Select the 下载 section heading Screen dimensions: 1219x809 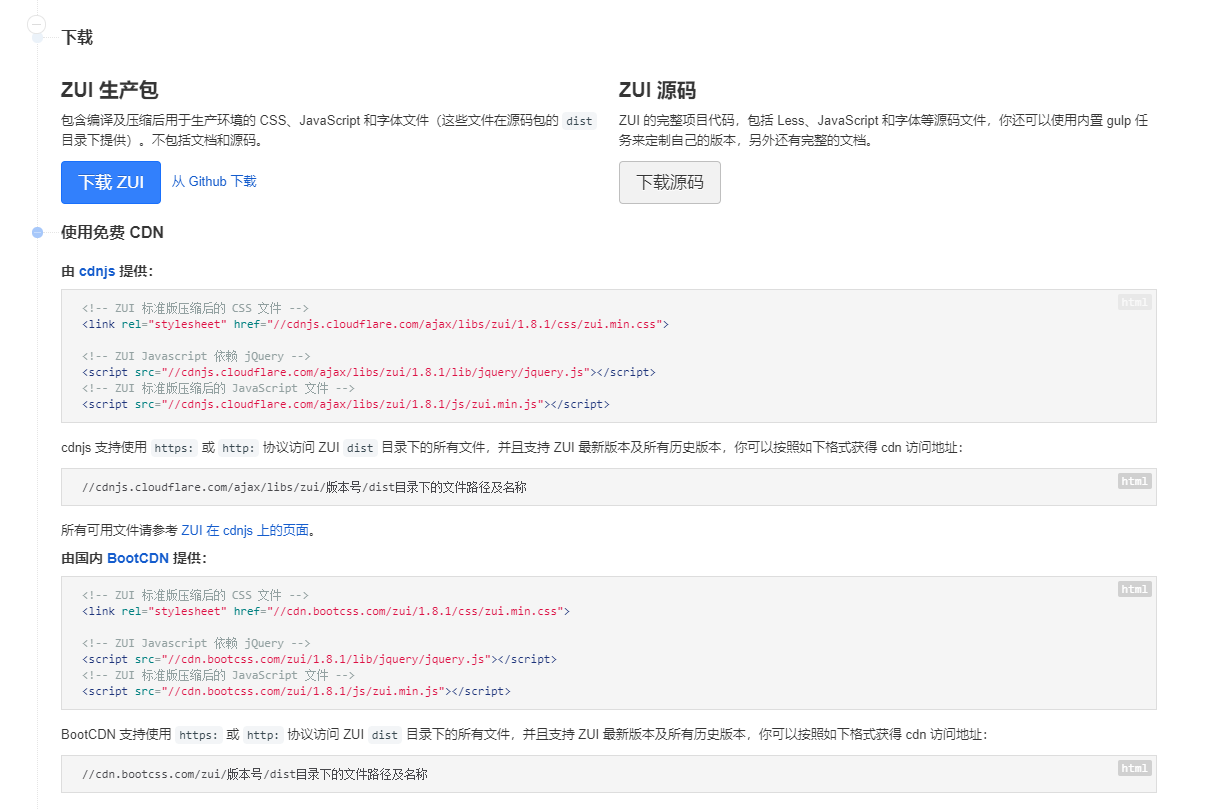[77, 38]
